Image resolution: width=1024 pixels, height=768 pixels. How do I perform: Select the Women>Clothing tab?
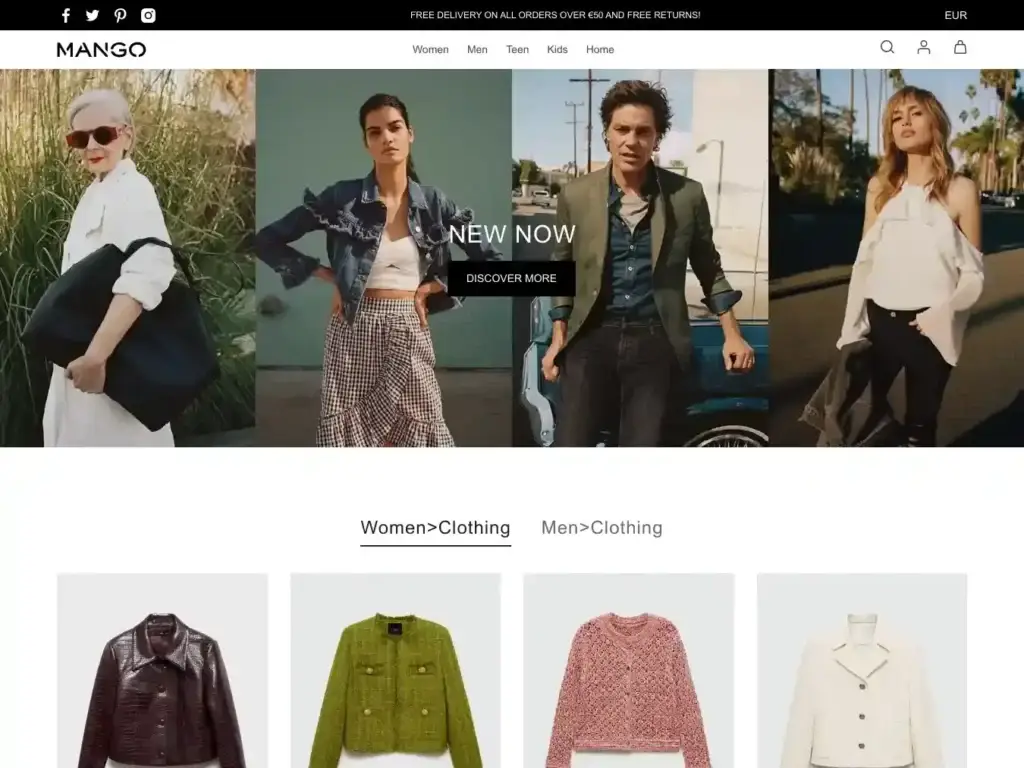435,527
